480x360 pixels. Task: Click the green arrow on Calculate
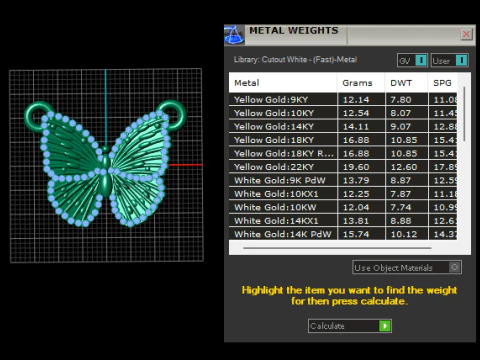click(x=385, y=326)
